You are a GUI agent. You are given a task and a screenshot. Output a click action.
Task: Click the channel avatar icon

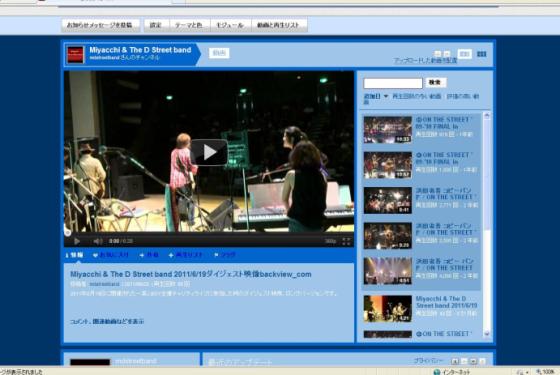coord(75,55)
